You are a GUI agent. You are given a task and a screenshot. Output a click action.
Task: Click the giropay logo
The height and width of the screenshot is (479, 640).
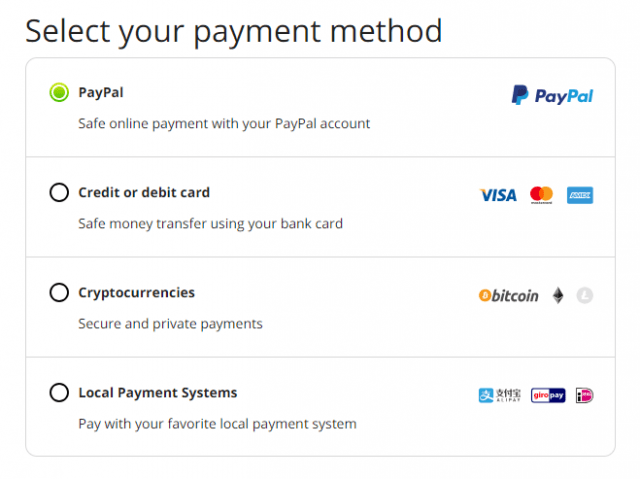point(548,395)
